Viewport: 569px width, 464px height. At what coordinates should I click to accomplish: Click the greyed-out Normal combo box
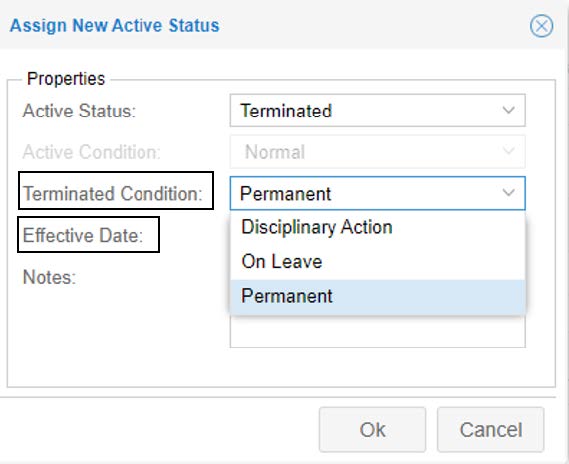pyautogui.click(x=377, y=152)
